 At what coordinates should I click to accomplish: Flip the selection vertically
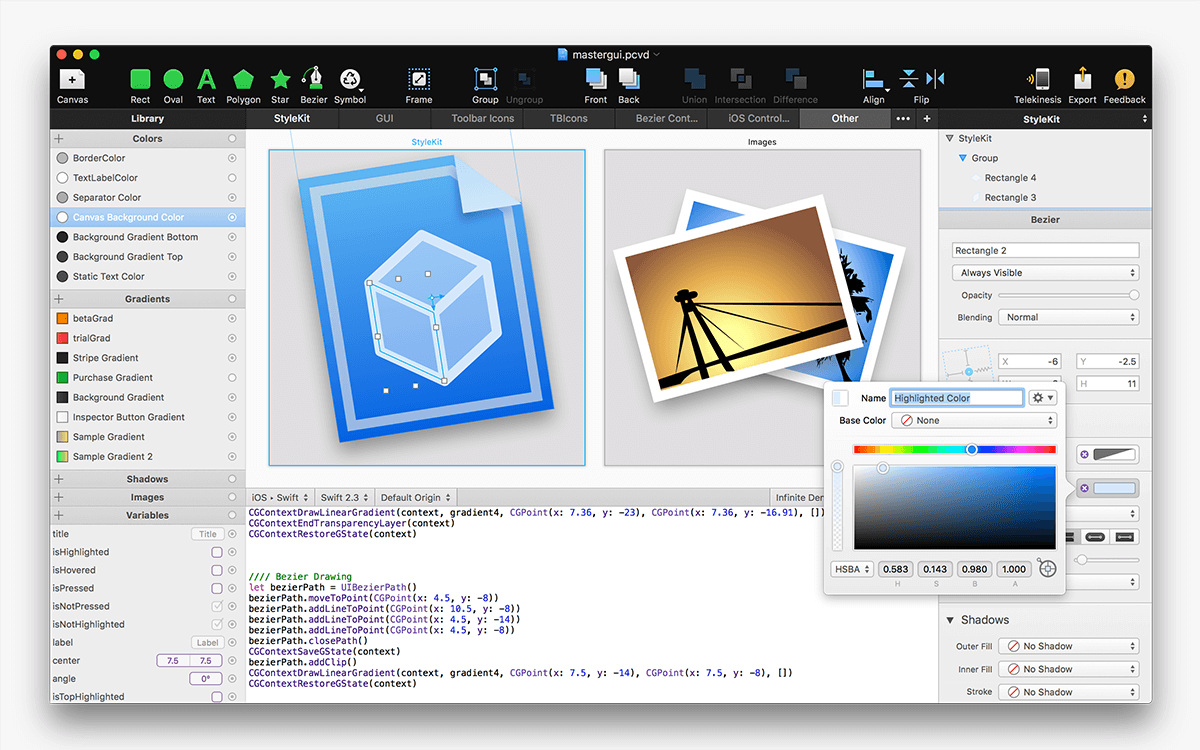[x=909, y=79]
